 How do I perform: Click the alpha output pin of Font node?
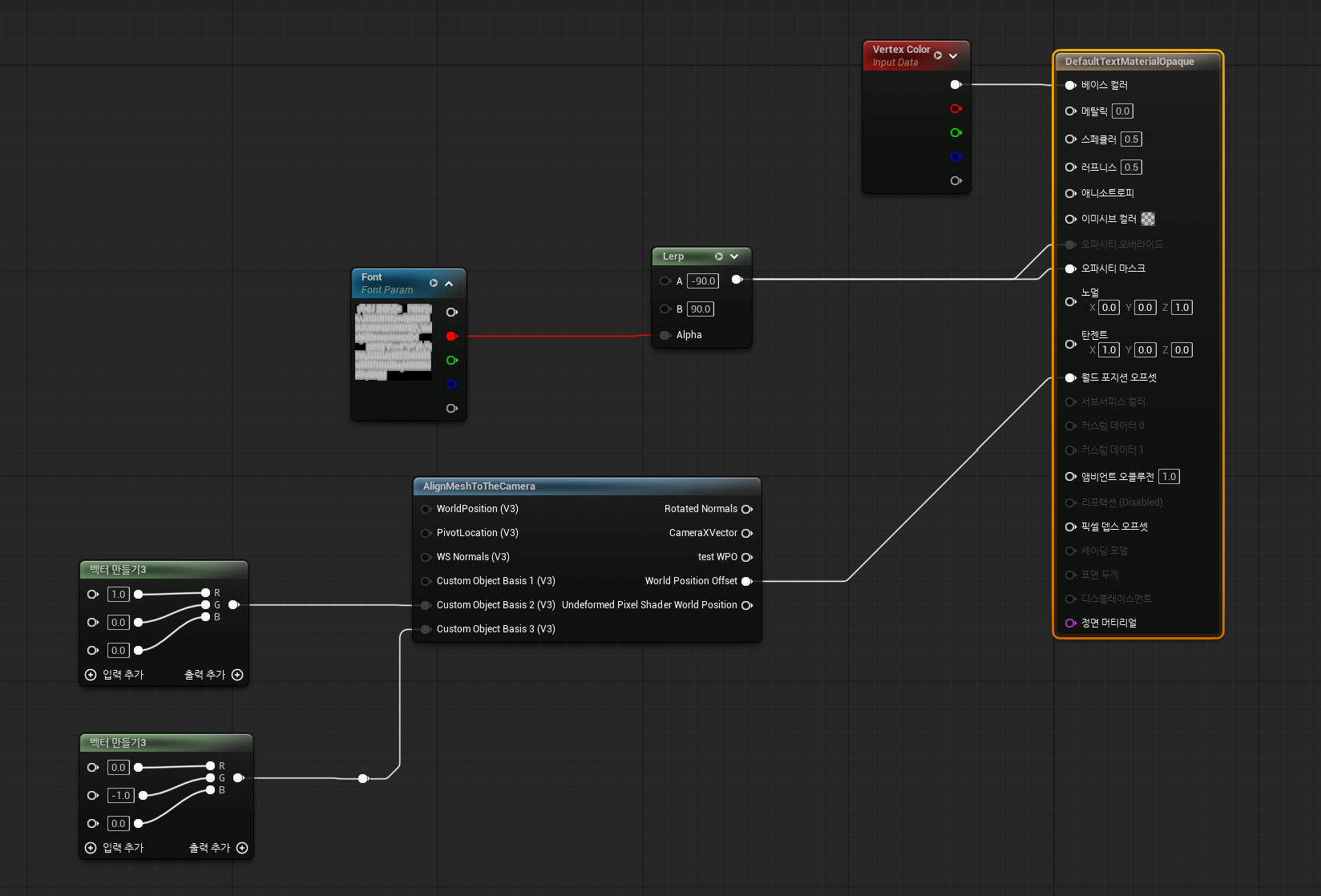[x=451, y=409]
